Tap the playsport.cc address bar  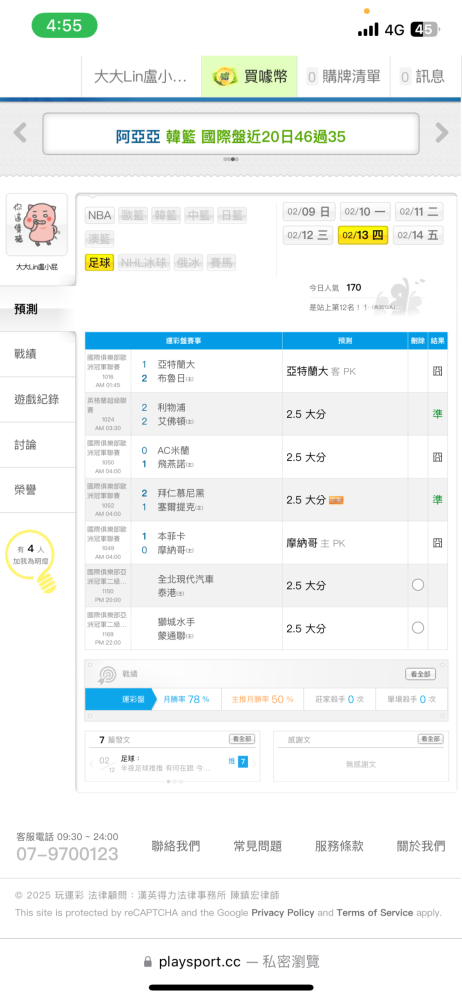tap(231, 961)
